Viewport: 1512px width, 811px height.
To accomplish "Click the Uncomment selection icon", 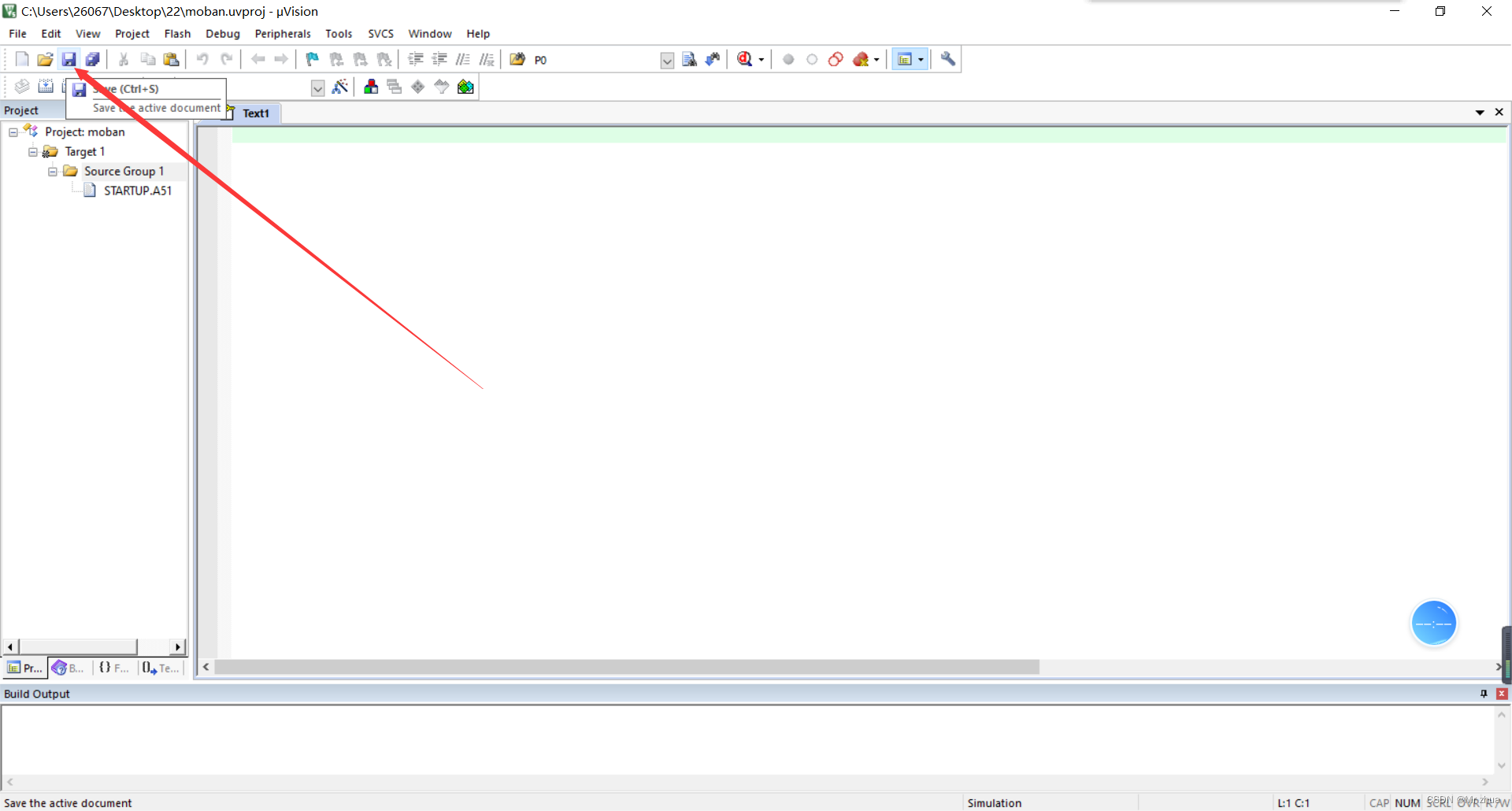I will 487,59.
